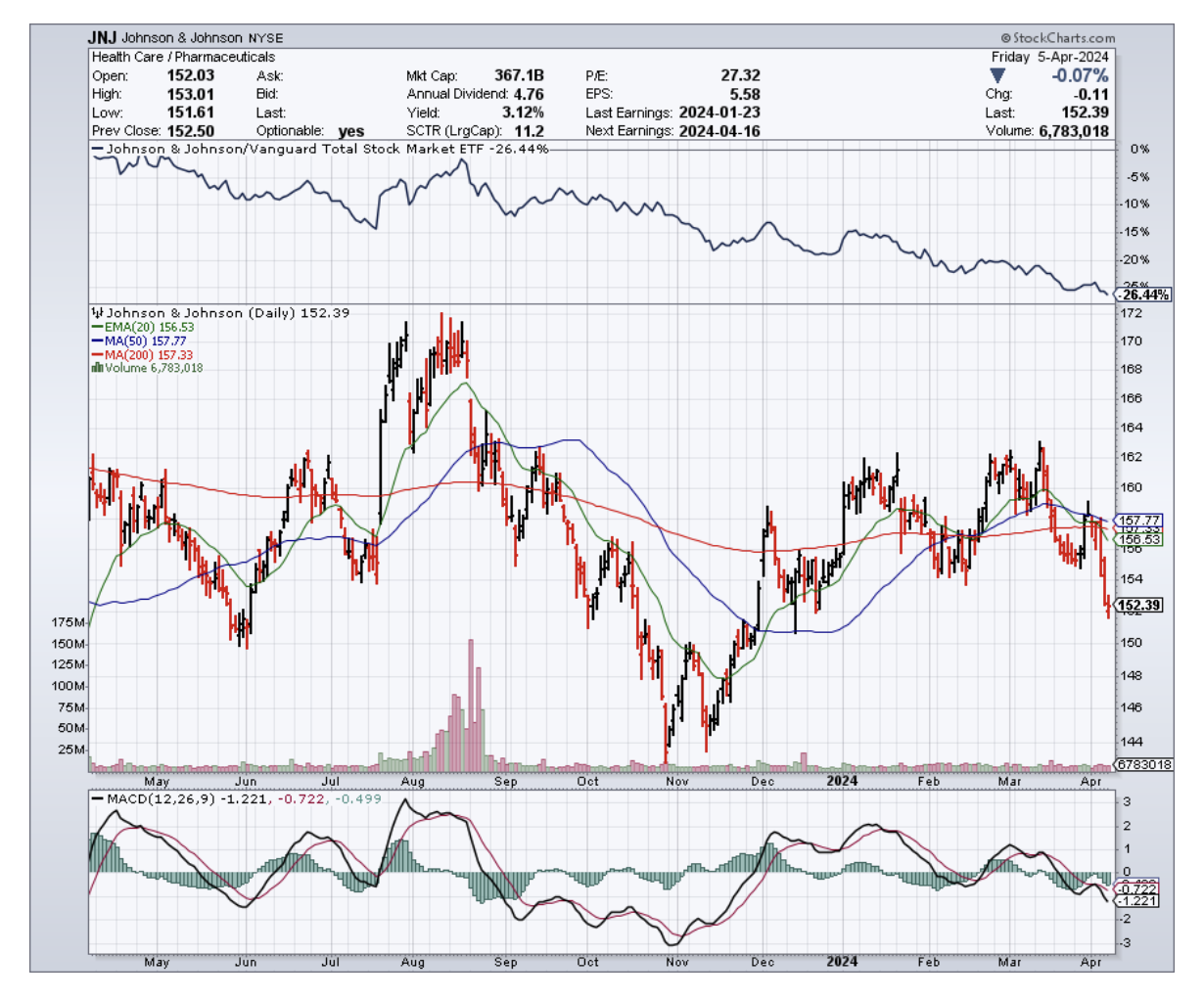Click the 6783018 volume axis tag
1204x1000 pixels.
point(1143,764)
